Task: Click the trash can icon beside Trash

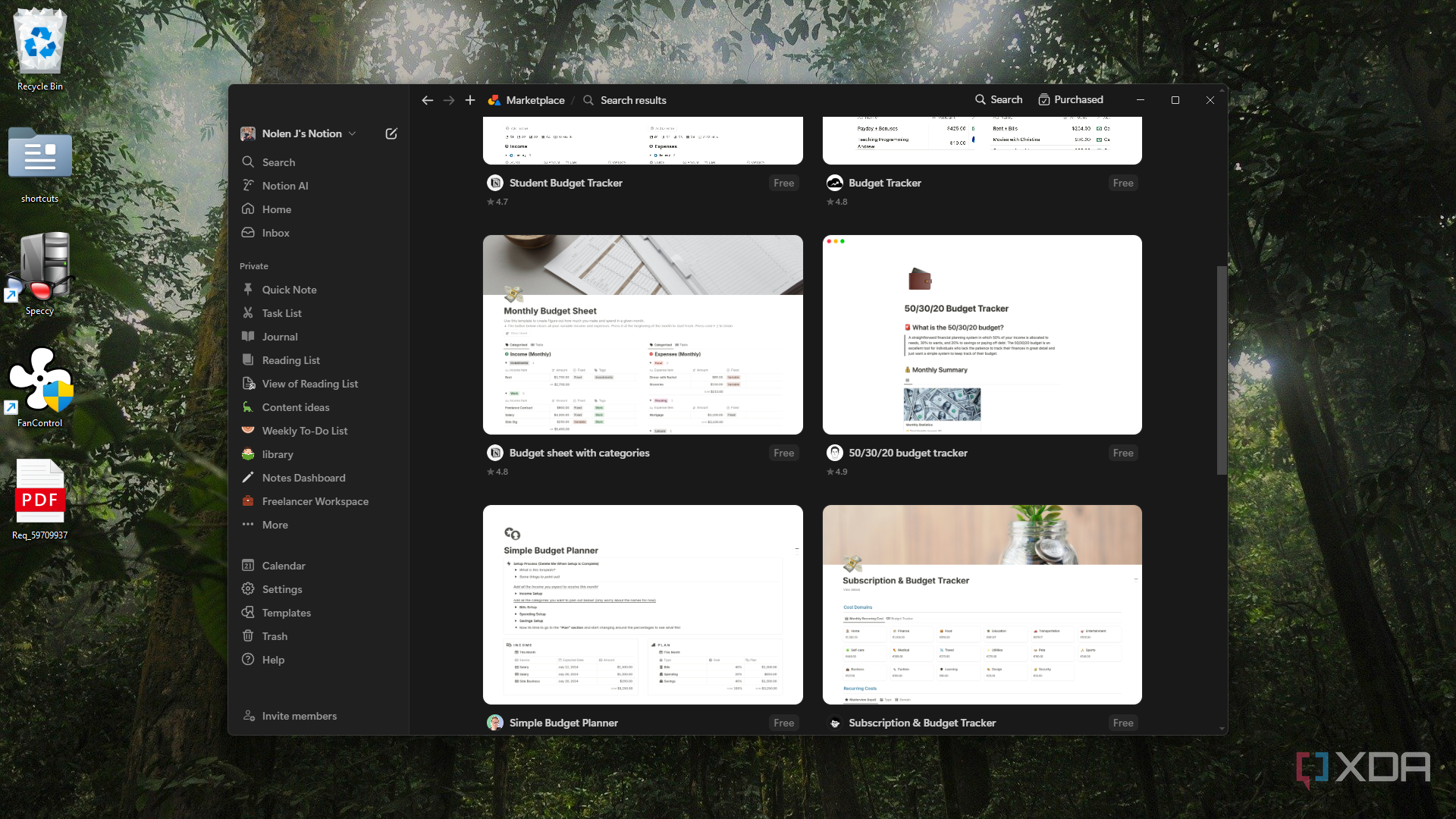Action: [248, 635]
